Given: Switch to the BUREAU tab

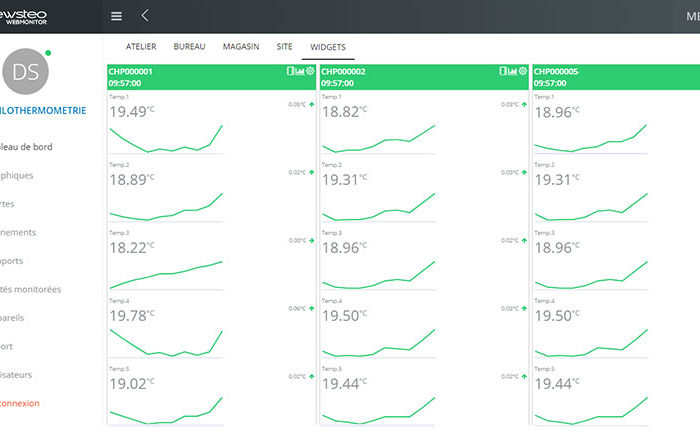Looking at the screenshot, I should click(189, 46).
